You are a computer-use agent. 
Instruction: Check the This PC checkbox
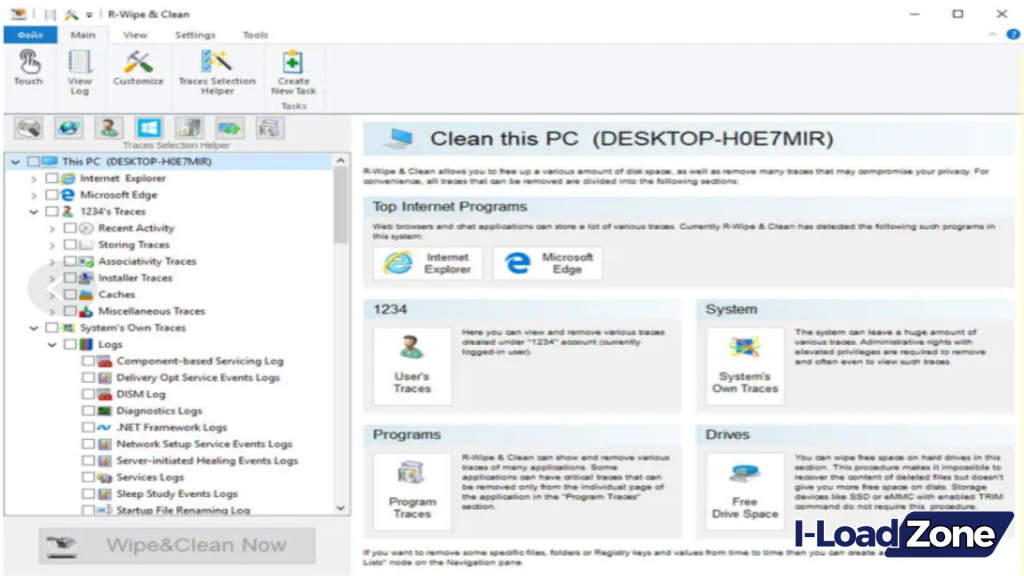tap(33, 161)
